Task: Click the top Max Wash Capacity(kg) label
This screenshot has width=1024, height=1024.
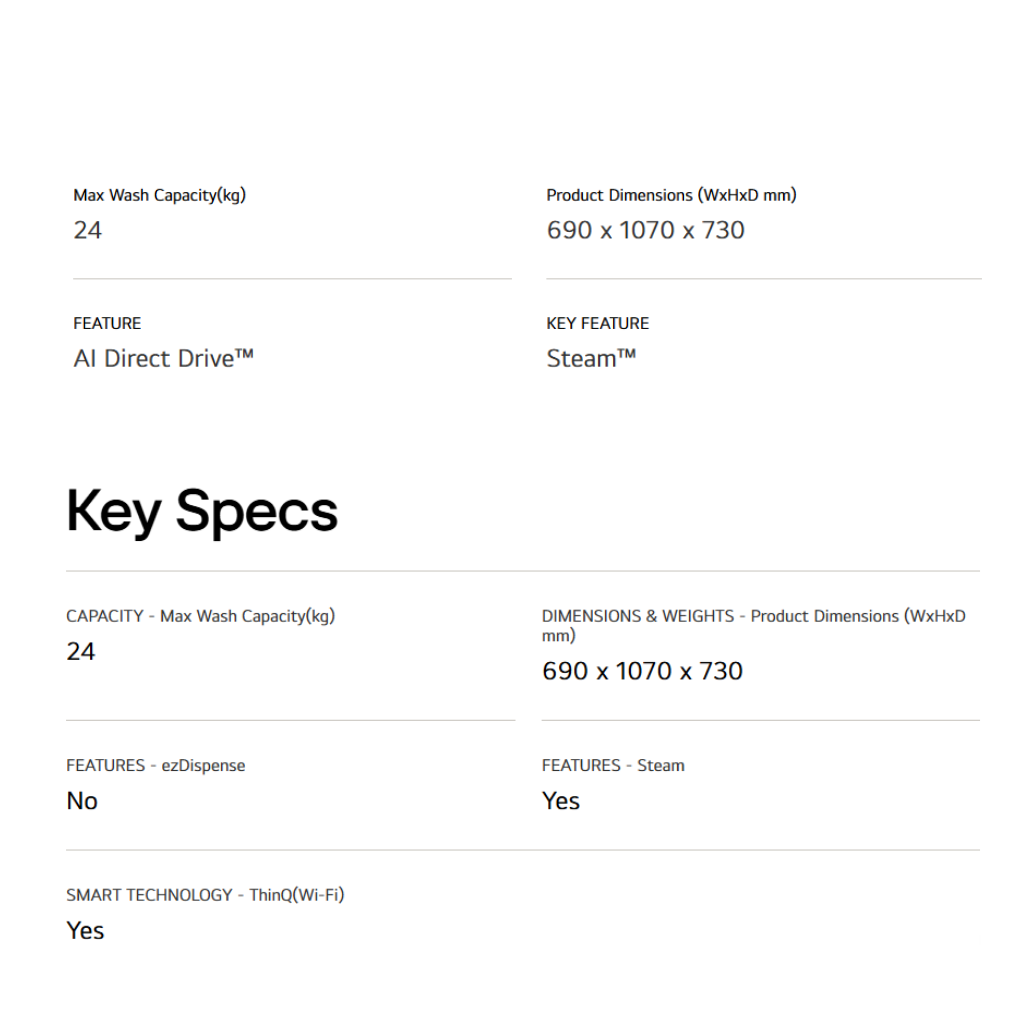Action: [159, 195]
